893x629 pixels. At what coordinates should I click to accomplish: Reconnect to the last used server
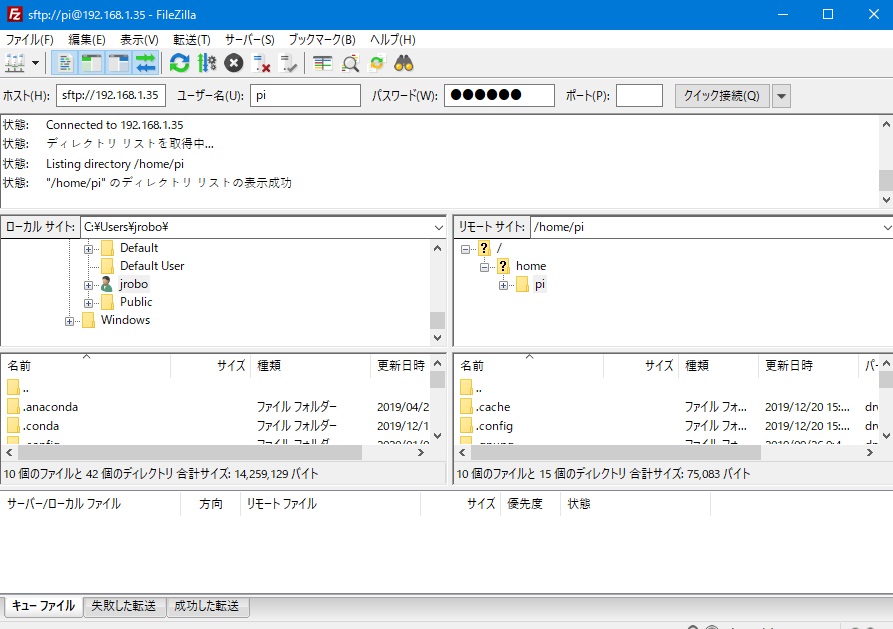289,63
